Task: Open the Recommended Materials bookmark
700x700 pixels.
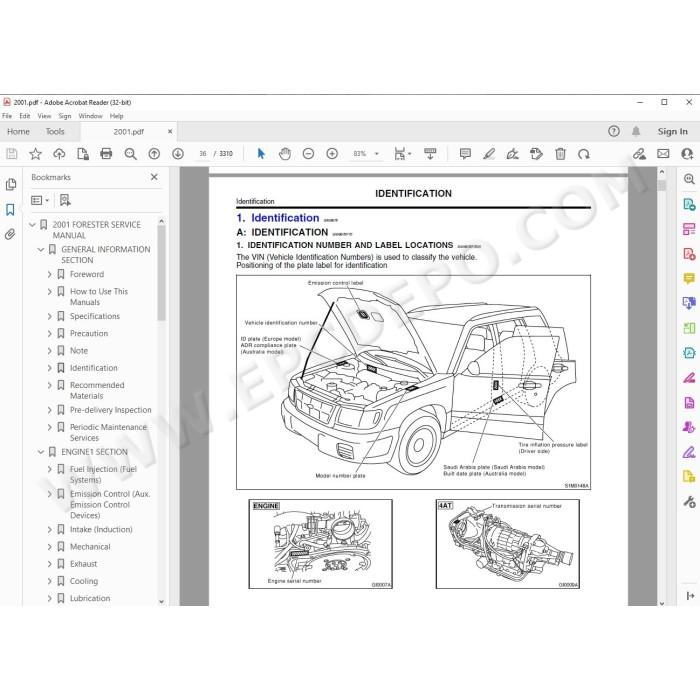Action: (97, 391)
